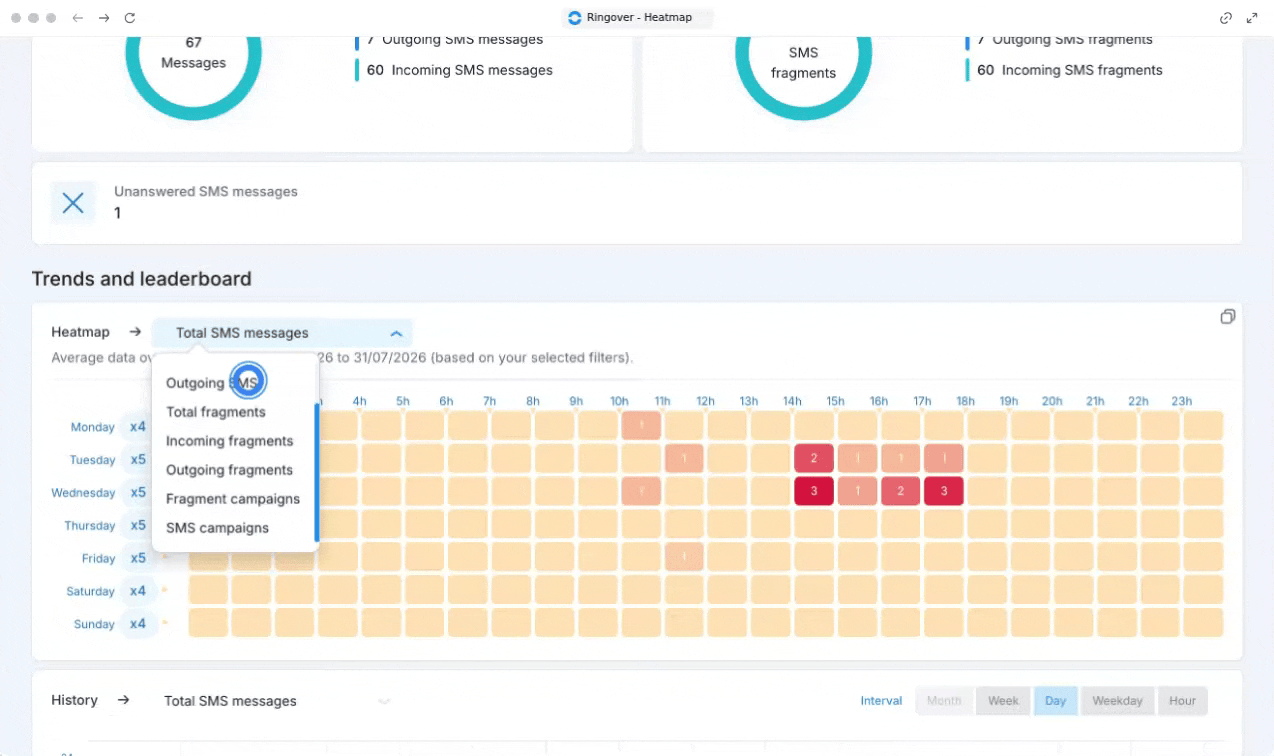Click the Ringover logo in the tab title
1274x756 pixels.
(574, 17)
